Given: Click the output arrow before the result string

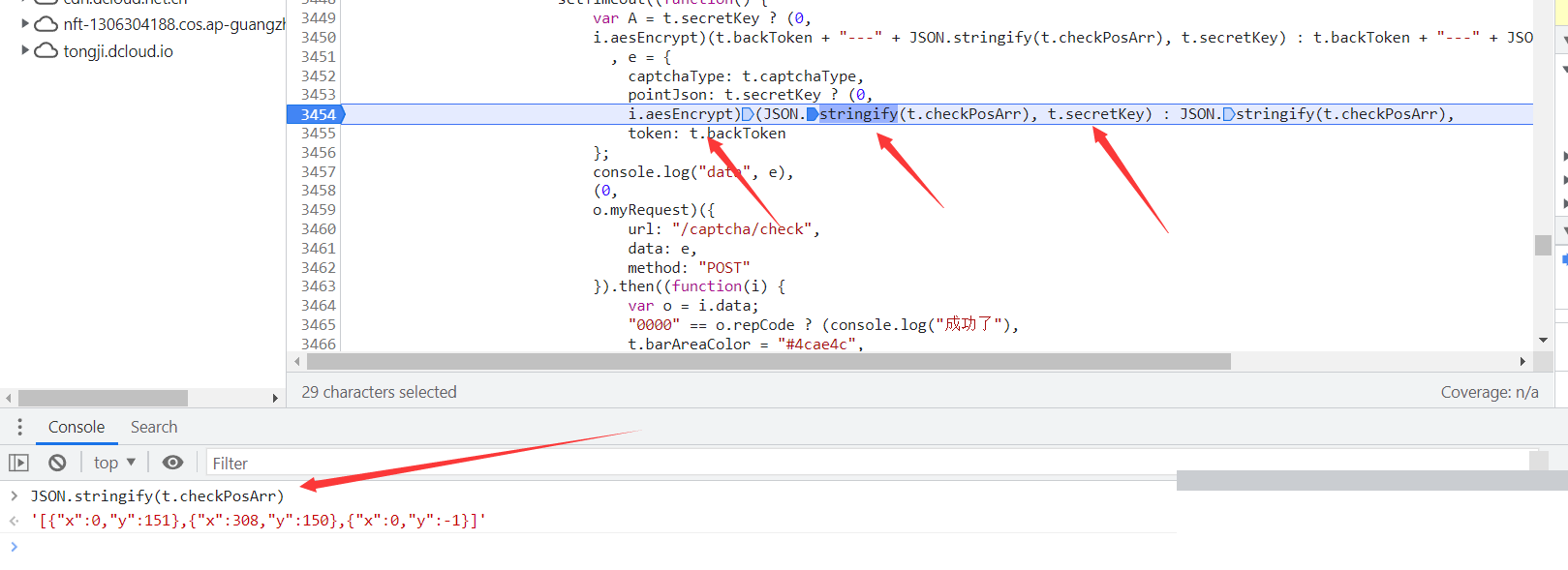Looking at the screenshot, I should point(14,521).
